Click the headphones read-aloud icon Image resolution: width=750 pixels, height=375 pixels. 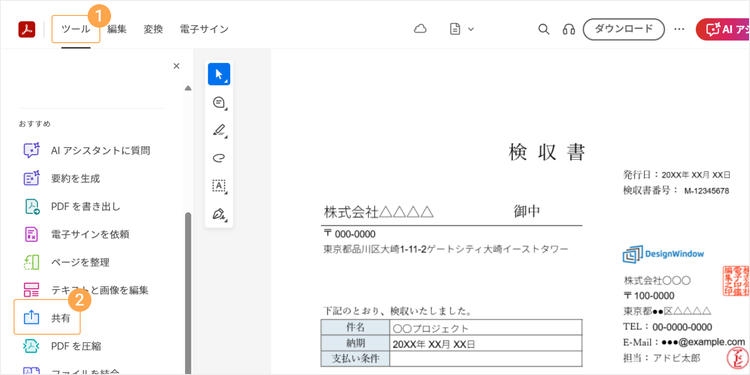(569, 29)
